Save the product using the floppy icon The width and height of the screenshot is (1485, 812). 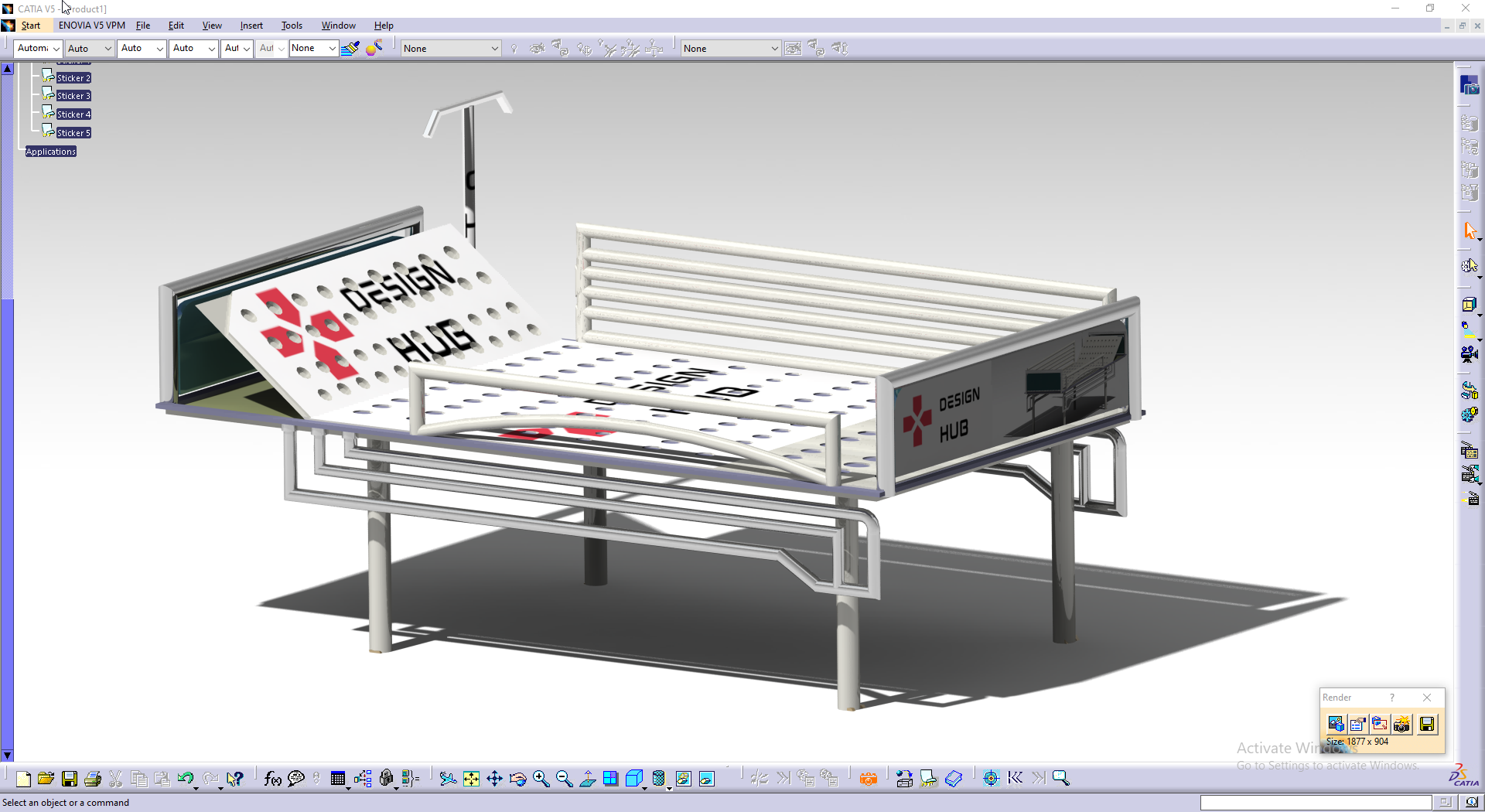[70, 779]
